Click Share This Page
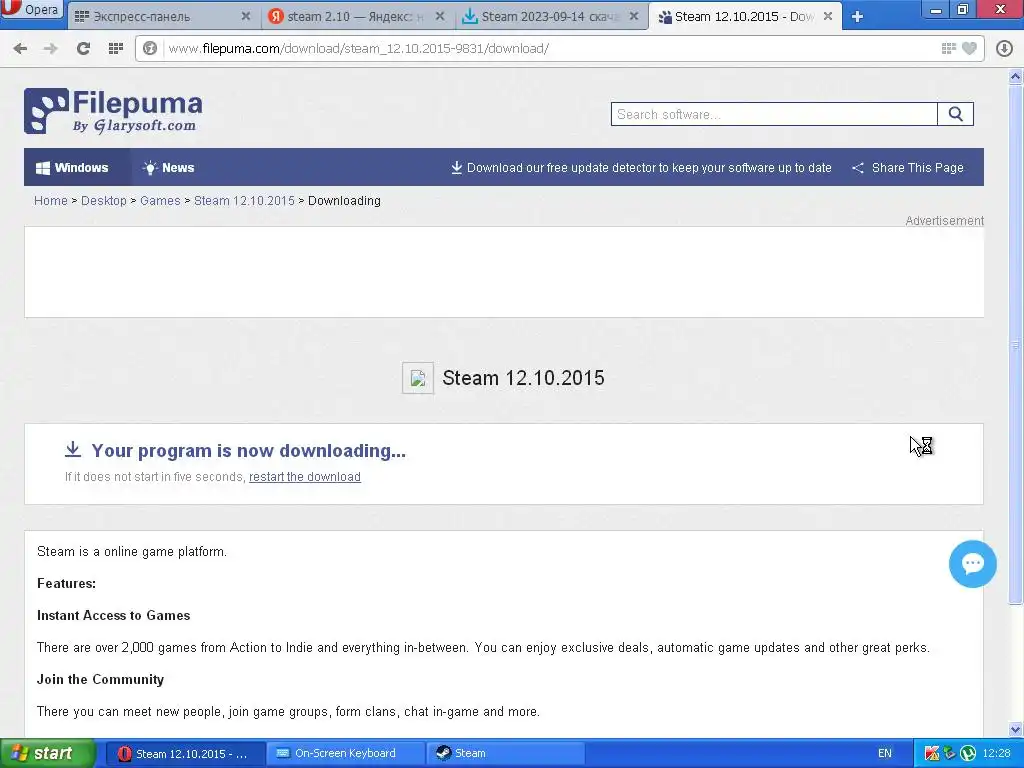Screen dimensions: 1024x768 click(908, 168)
